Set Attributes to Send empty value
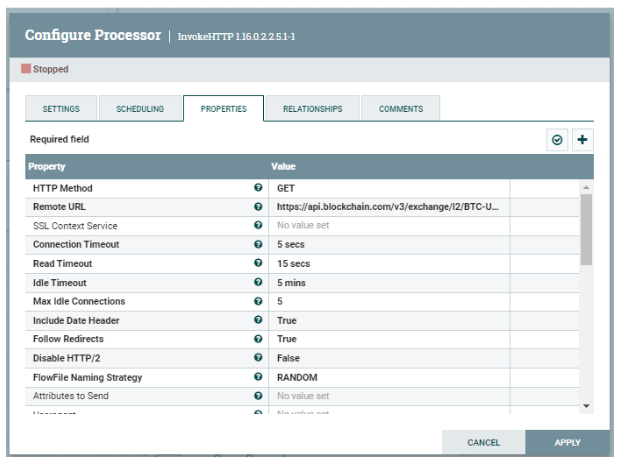The image size is (620, 466). pyautogui.click(x=389, y=396)
